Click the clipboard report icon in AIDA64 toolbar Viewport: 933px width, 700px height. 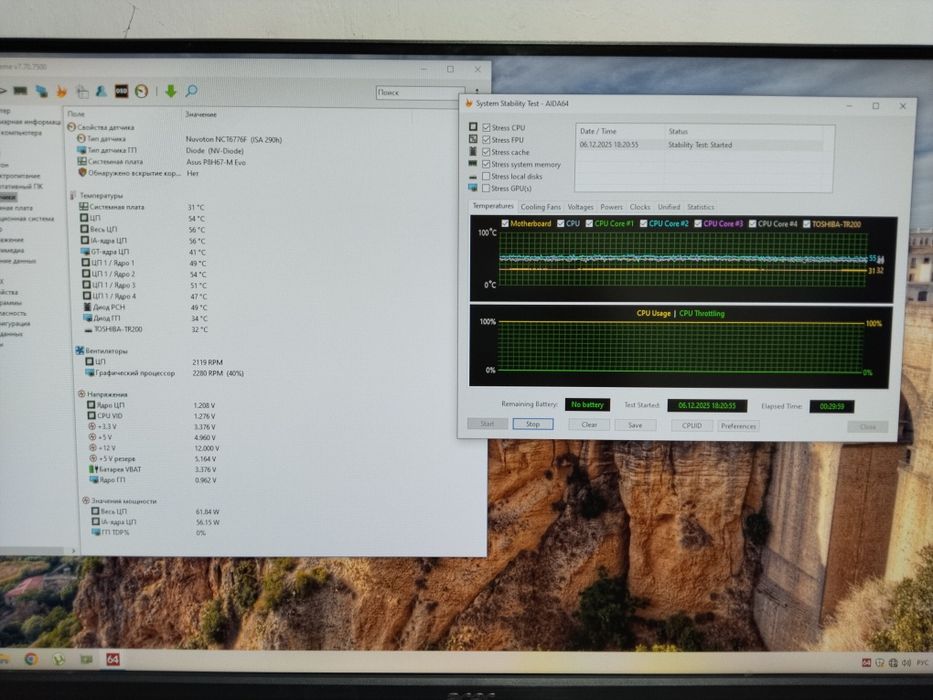click(x=82, y=91)
